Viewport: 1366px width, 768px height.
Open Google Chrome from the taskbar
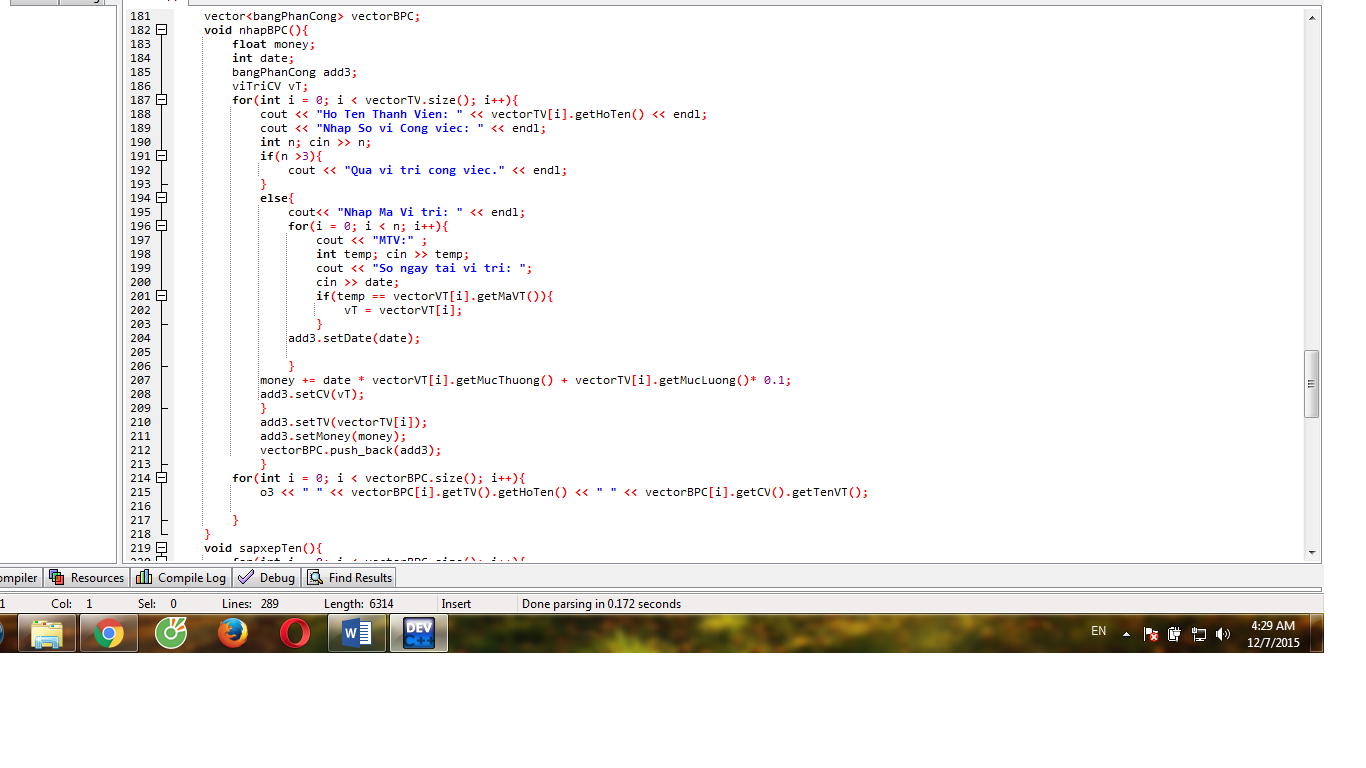click(109, 633)
